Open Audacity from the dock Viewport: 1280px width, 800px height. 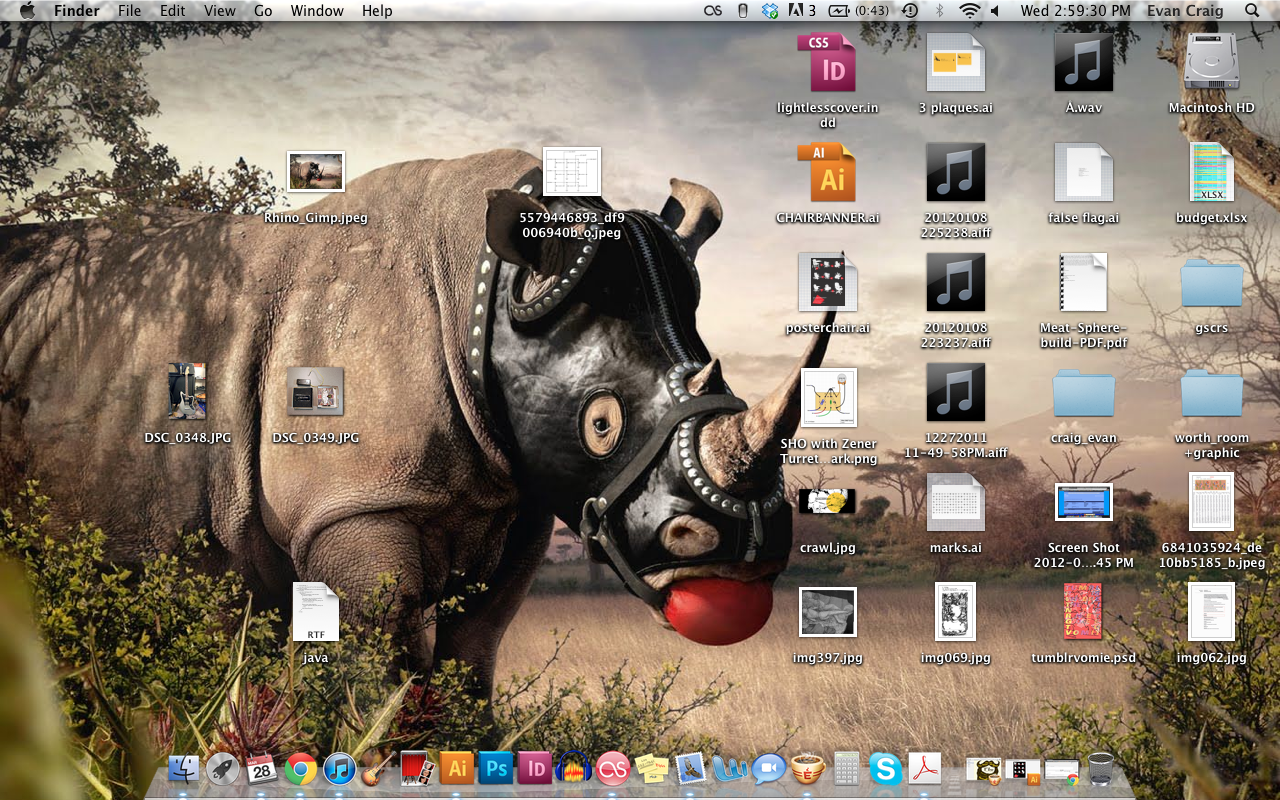click(x=574, y=768)
